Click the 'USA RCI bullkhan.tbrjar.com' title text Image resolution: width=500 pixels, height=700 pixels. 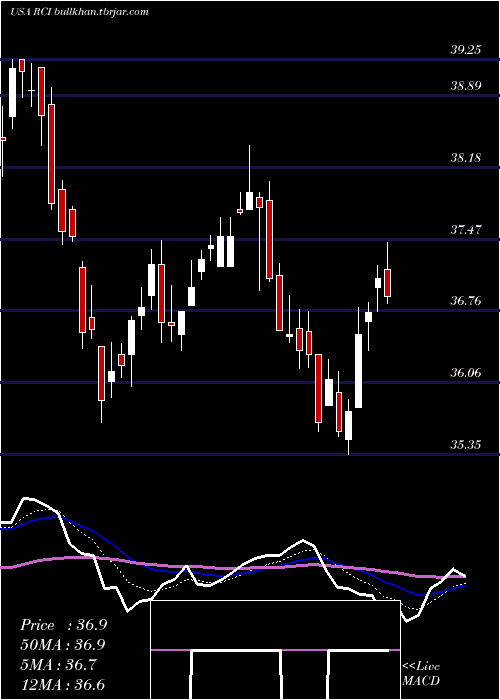[x=79, y=12]
